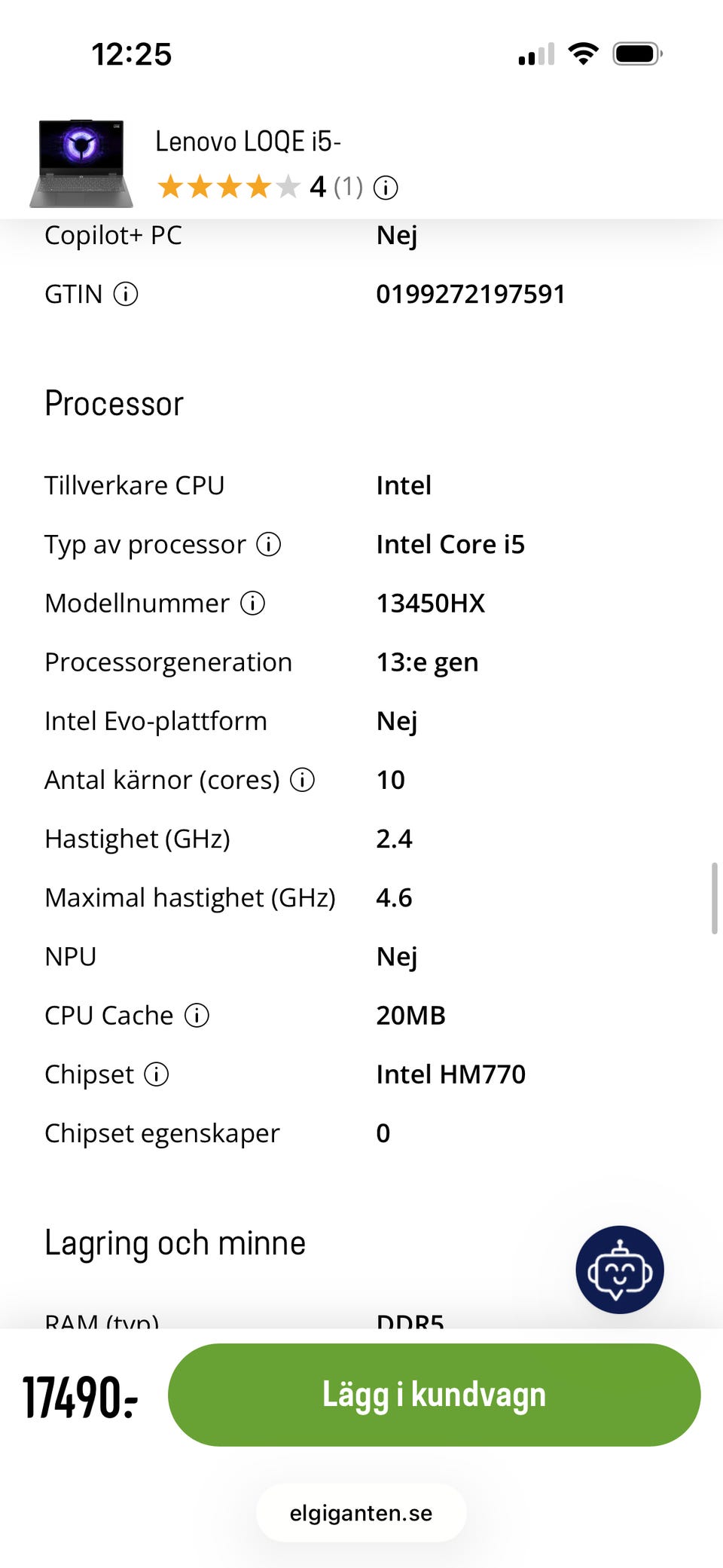
Task: Tap the Lenovo LOQE i5- product title
Action: tap(248, 142)
